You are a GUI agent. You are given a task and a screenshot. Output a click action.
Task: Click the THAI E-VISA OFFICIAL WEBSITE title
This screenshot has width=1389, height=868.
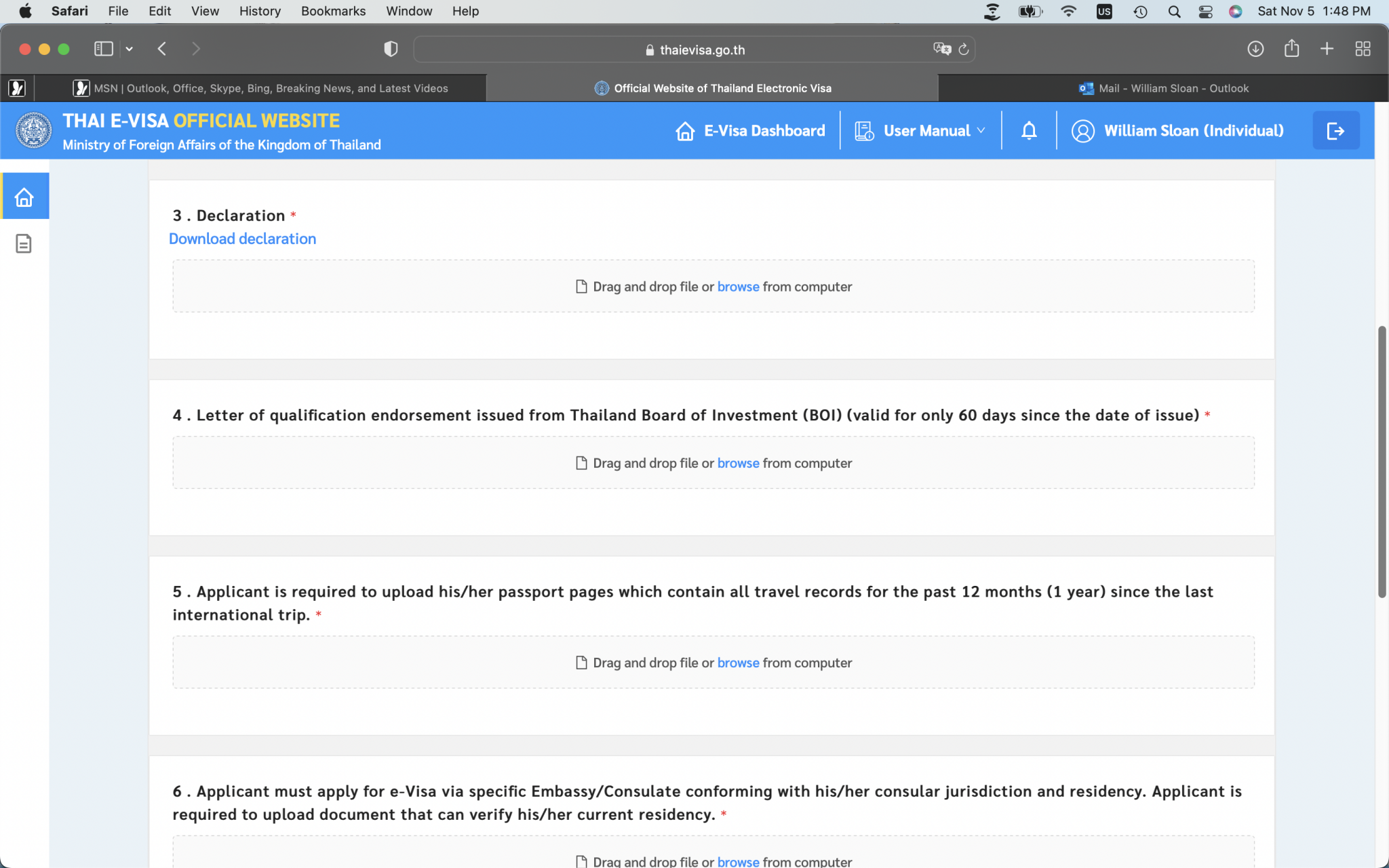pyautogui.click(x=201, y=121)
